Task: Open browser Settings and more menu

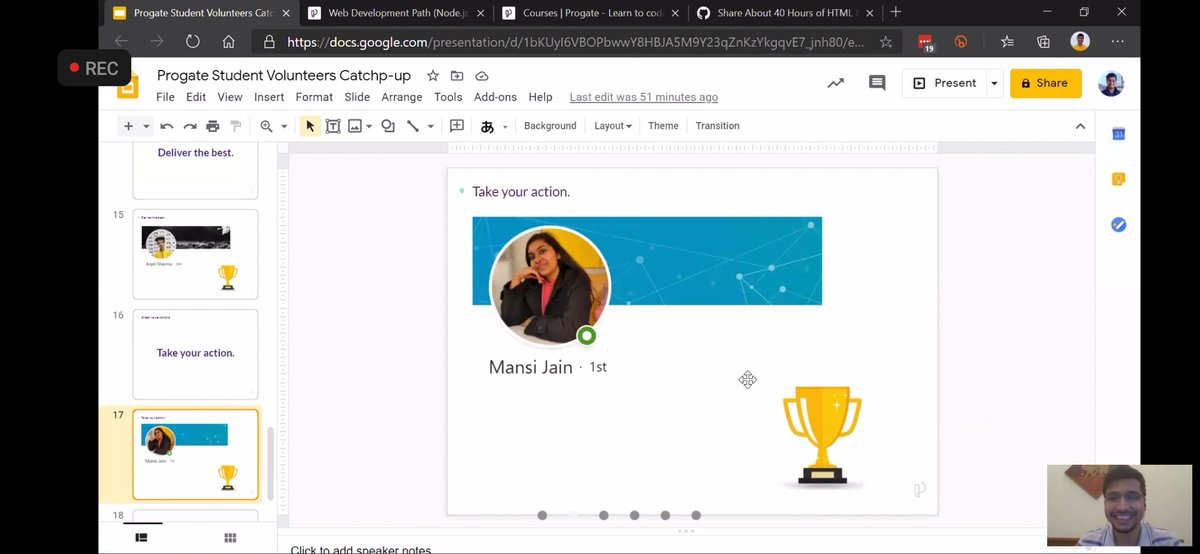Action: pos(1118,42)
